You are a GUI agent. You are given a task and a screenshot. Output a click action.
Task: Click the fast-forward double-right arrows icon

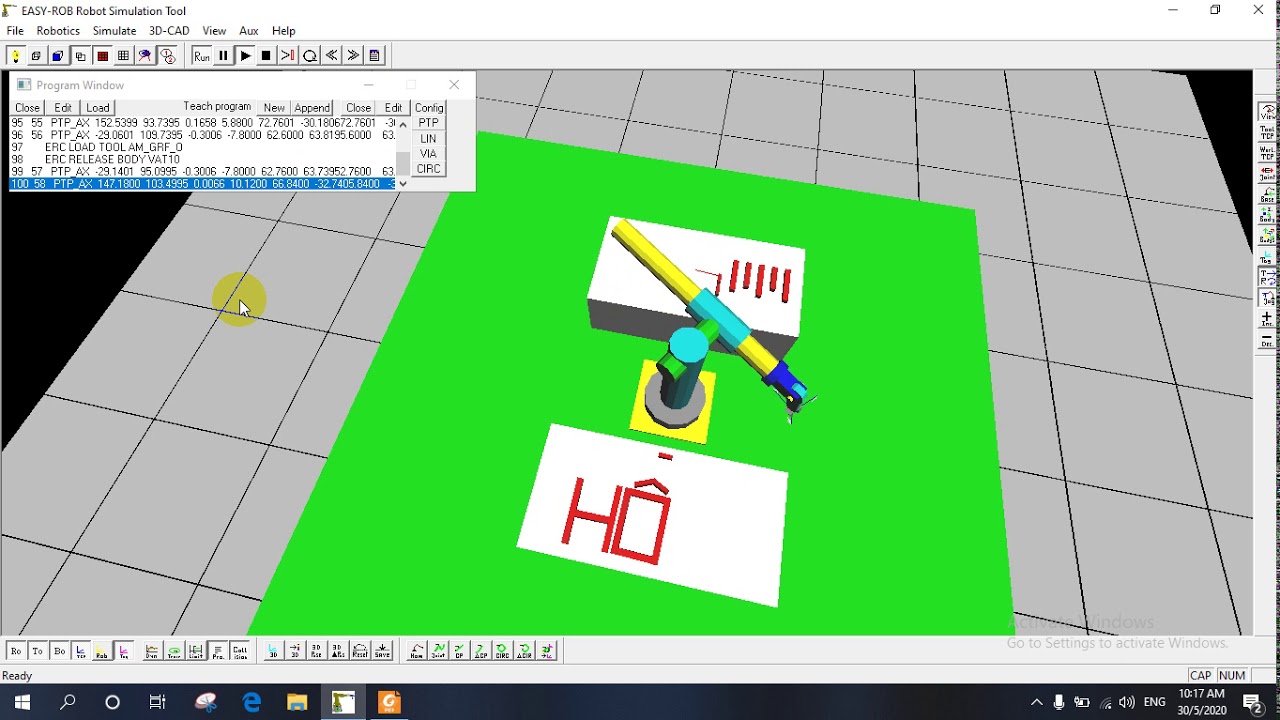[x=353, y=56]
